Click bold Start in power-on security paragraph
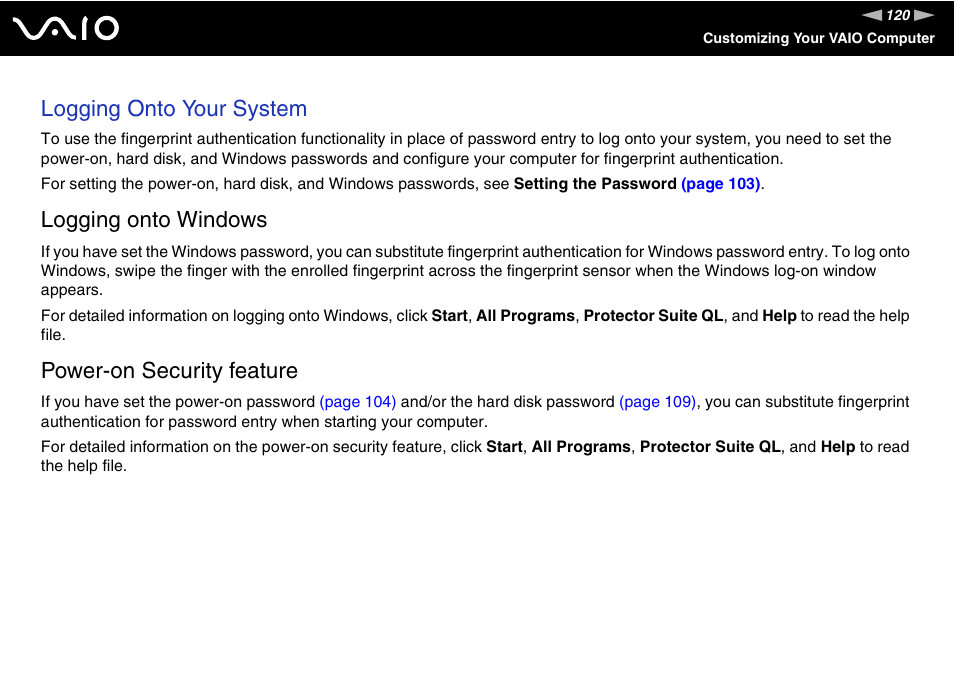This screenshot has width=954, height=674. coord(504,446)
